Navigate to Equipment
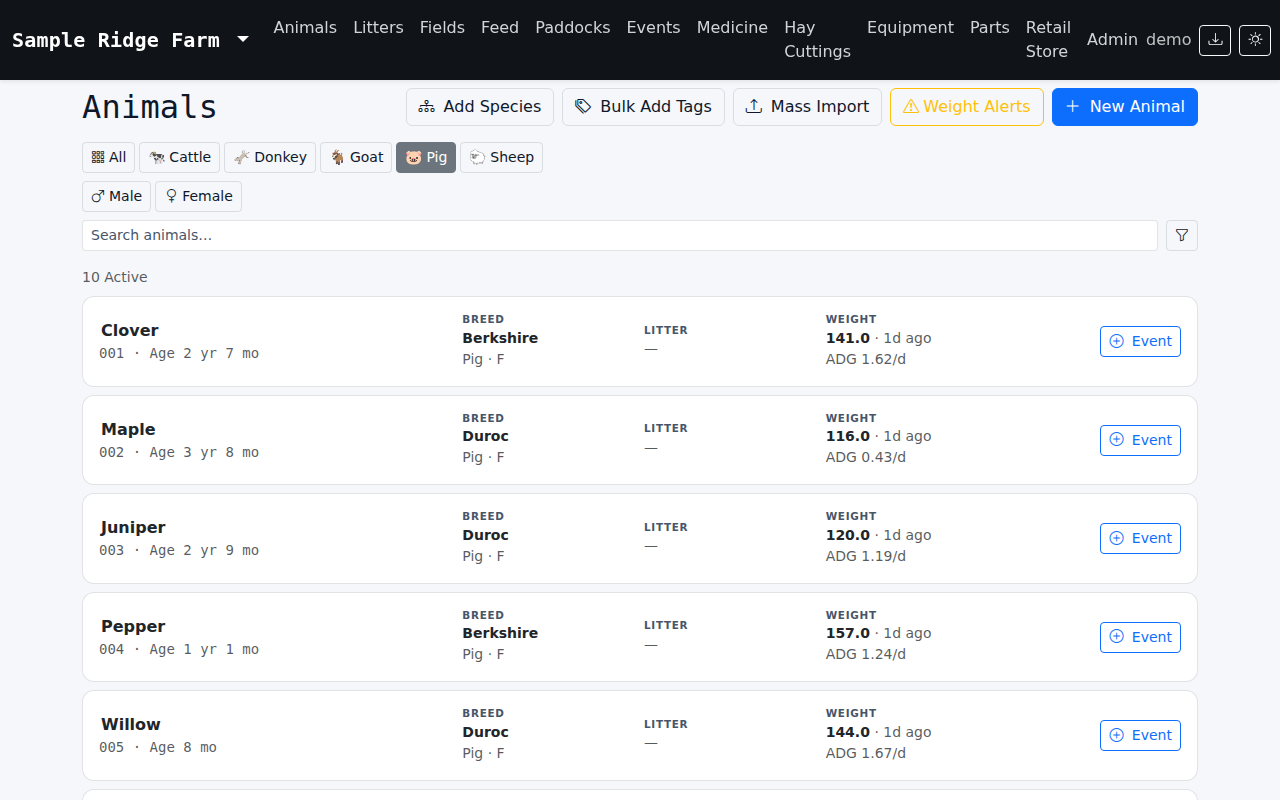This screenshot has width=1280, height=800. 910,28
